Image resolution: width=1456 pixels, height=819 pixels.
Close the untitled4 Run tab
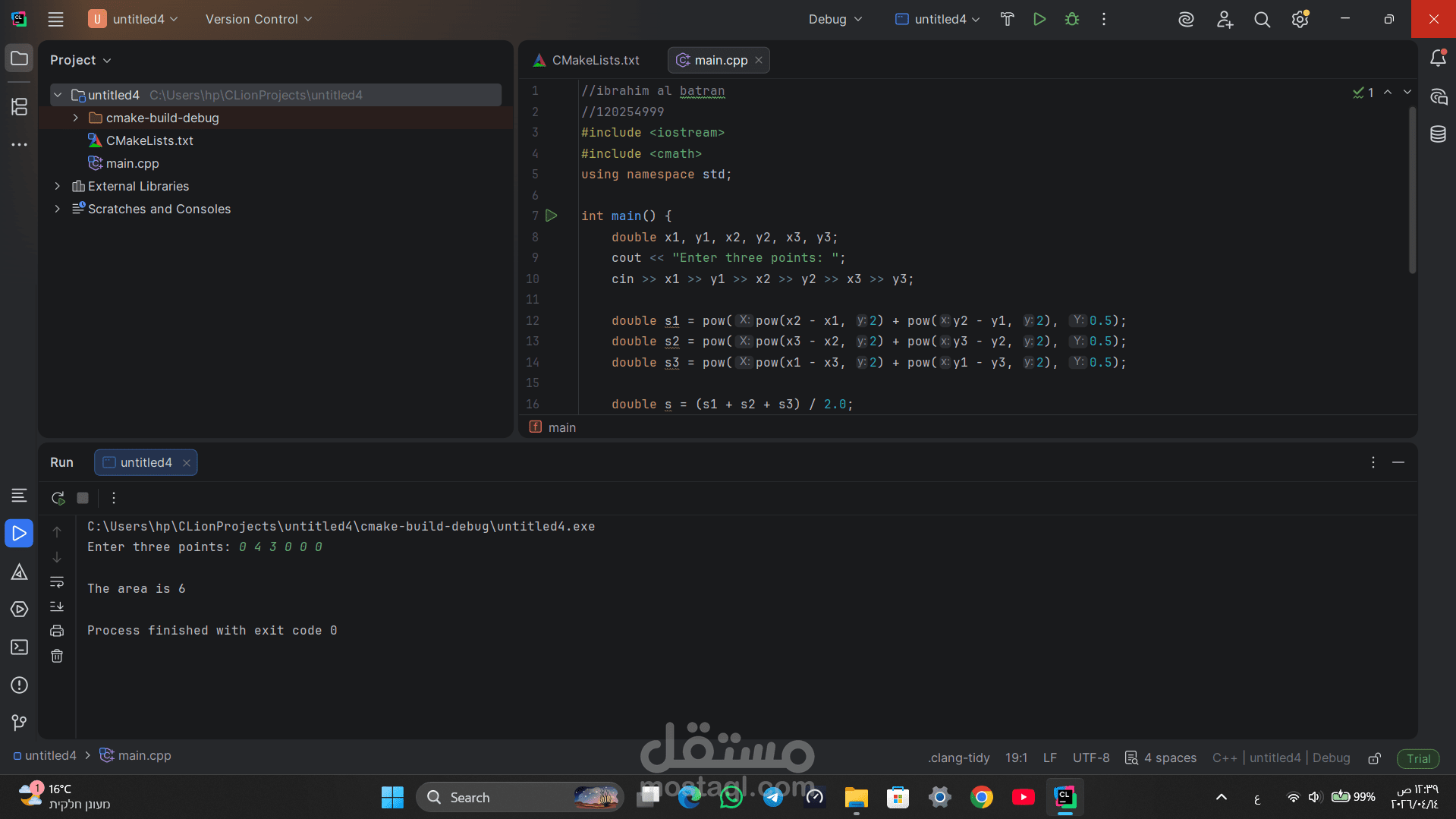click(187, 462)
